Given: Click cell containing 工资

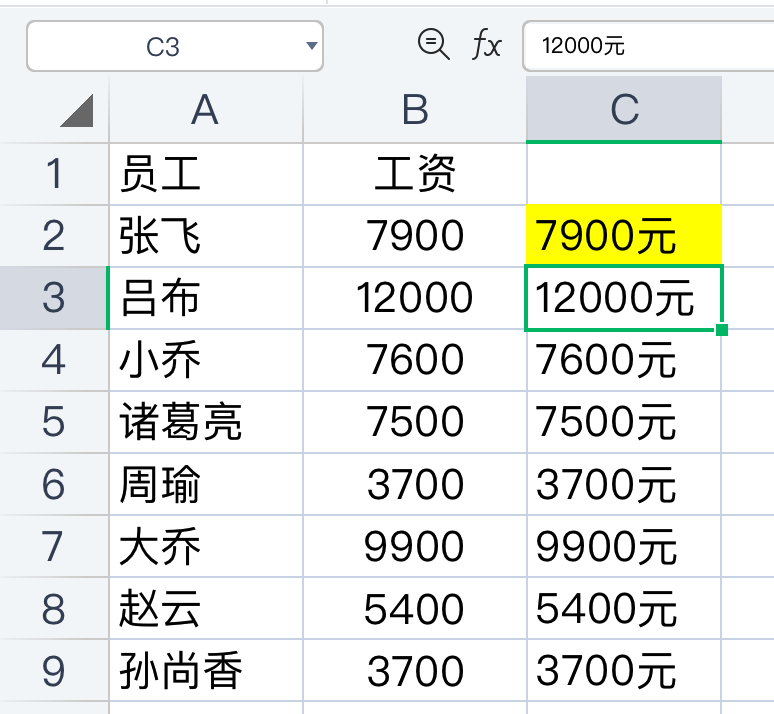Looking at the screenshot, I should point(415,174).
